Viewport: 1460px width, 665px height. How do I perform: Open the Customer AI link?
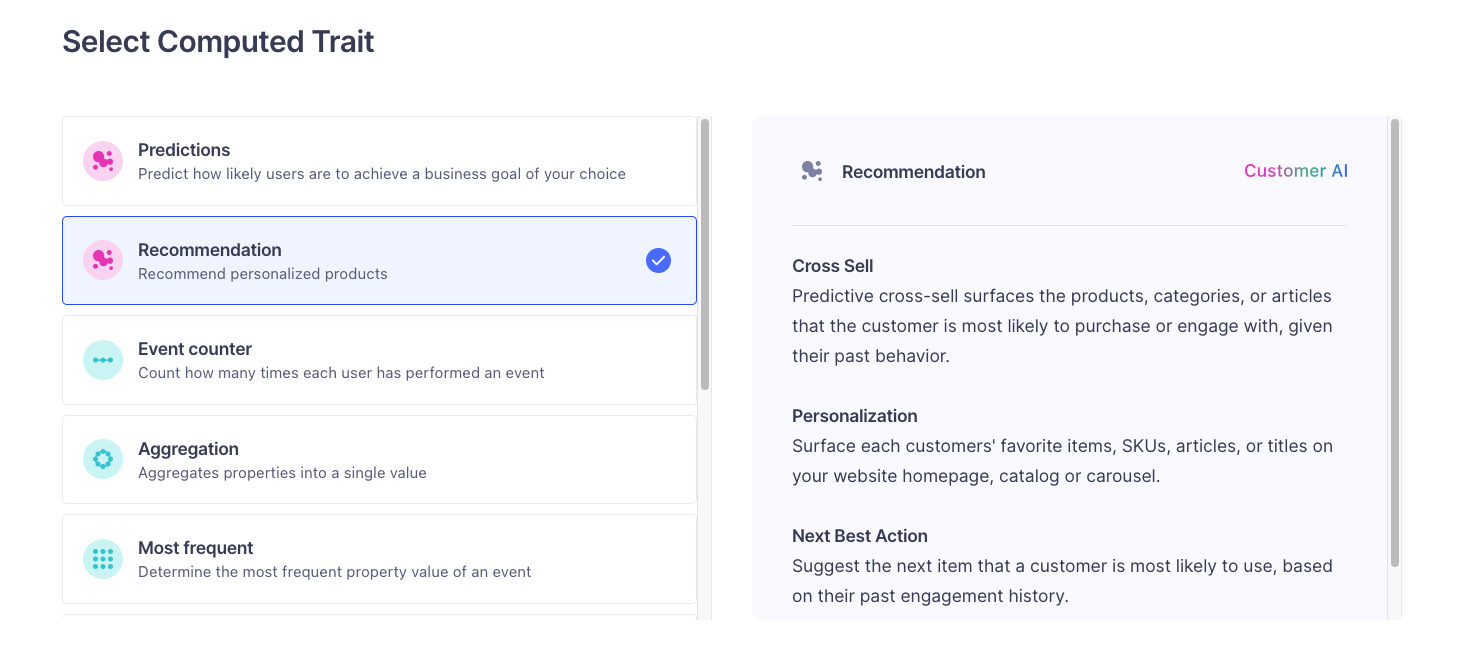1295,170
